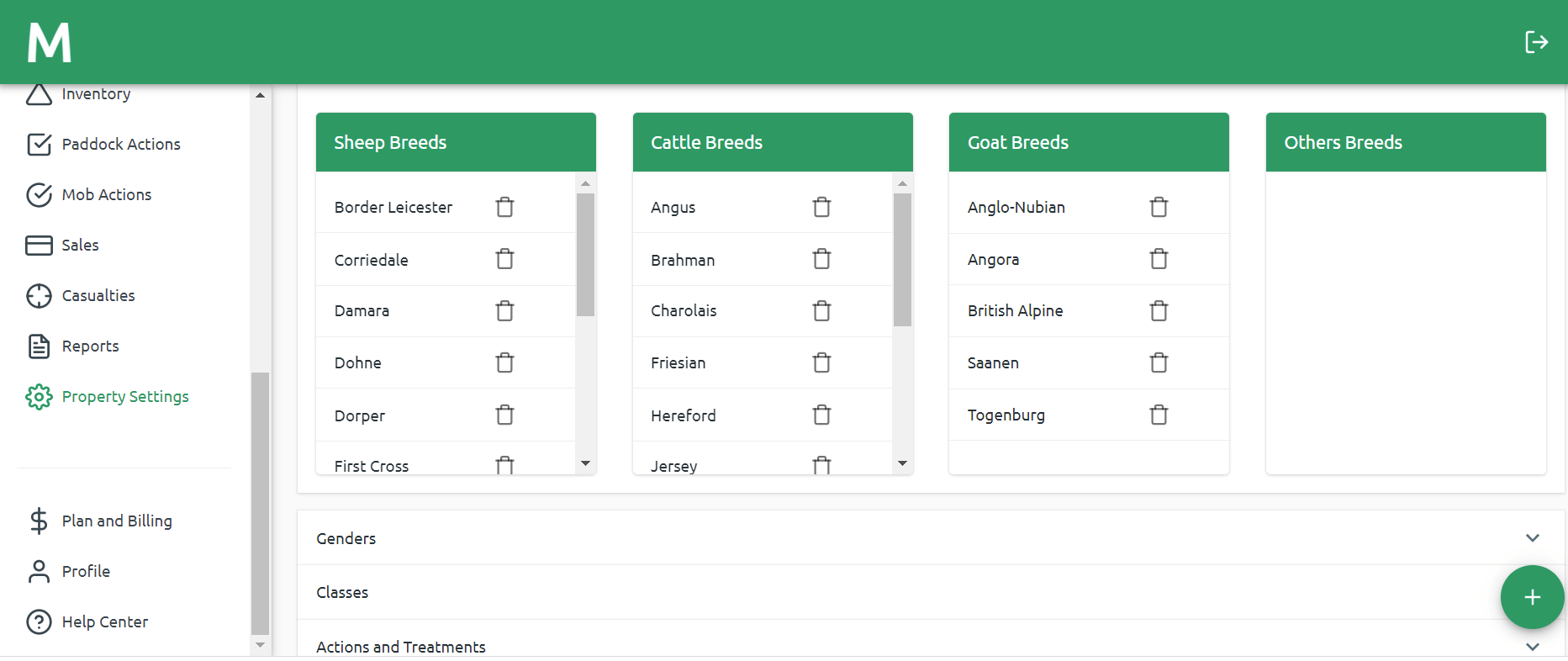This screenshot has height=661, width=1568.
Task: Delete the Saanen goat breed
Action: (1159, 362)
